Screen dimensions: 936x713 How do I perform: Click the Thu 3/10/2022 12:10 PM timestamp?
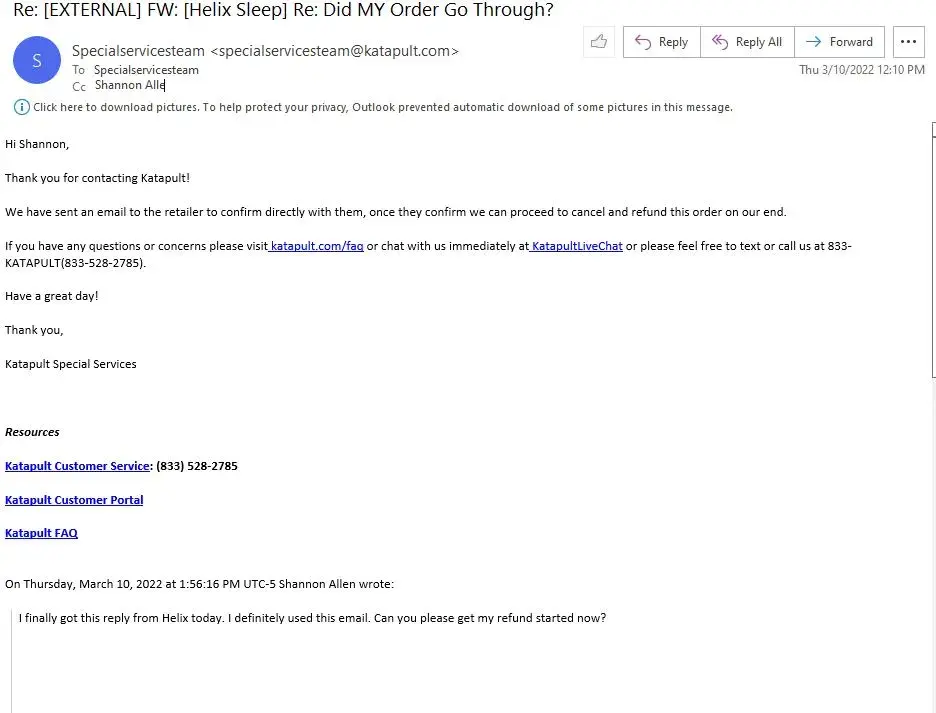click(x=861, y=70)
